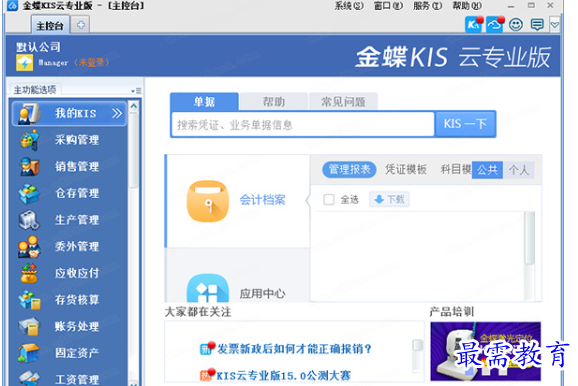Open the 委外管理 outsourcing icon
Viewport: 578px width, 386px height.
point(29,246)
